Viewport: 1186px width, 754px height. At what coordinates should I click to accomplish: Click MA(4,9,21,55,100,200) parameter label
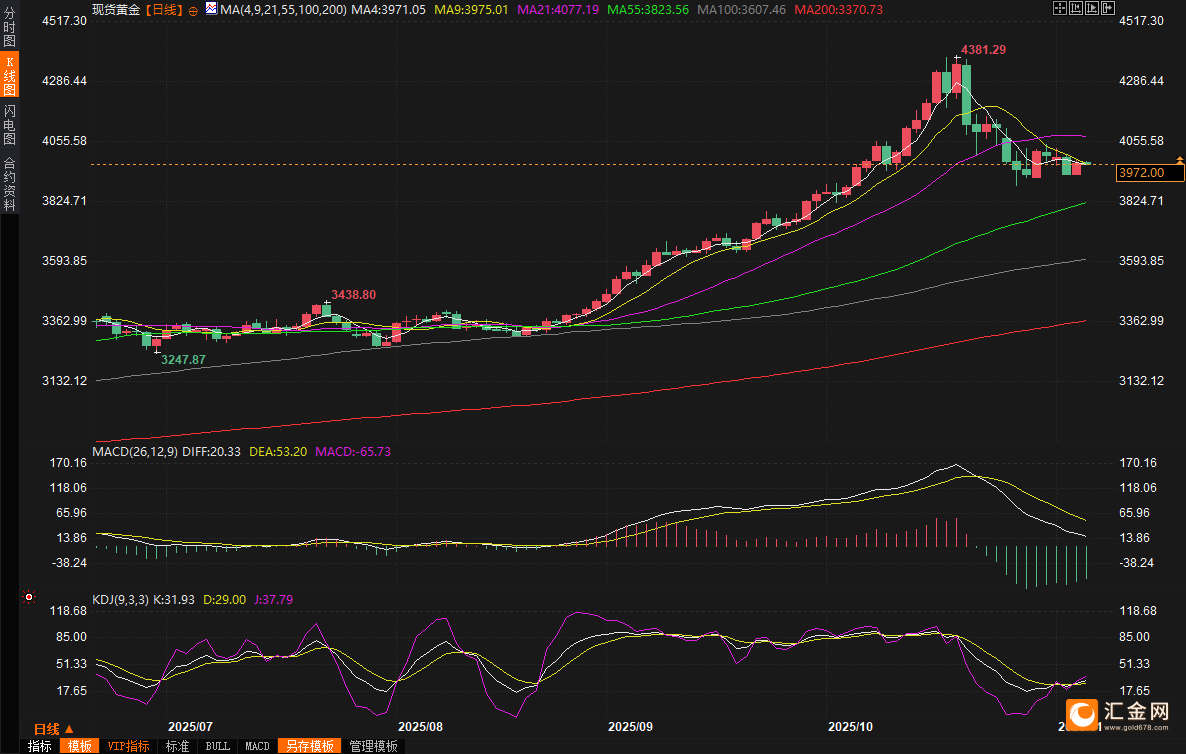coord(284,10)
